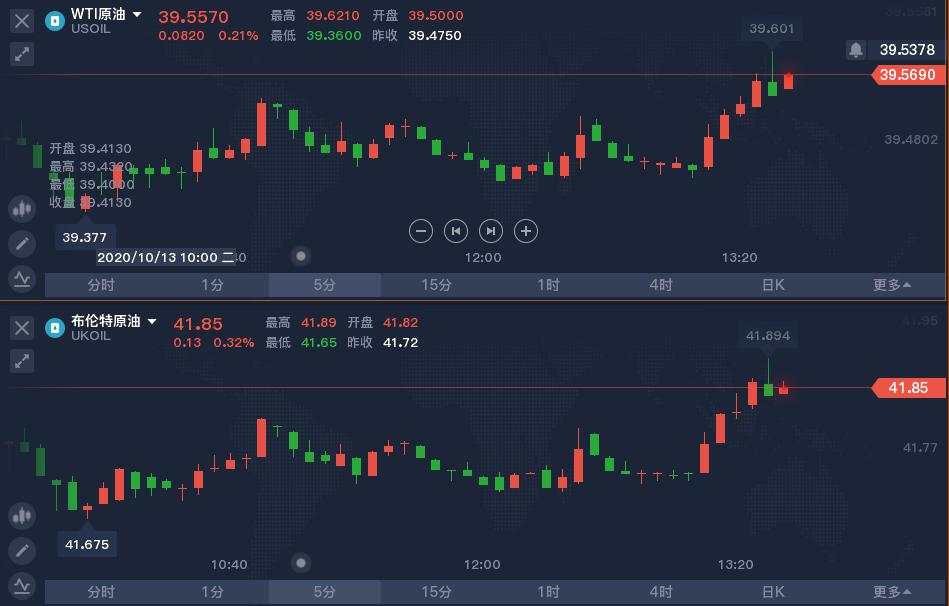Zoom in WTI chart with plus button
Screen dimensions: 949x606
(x=526, y=231)
